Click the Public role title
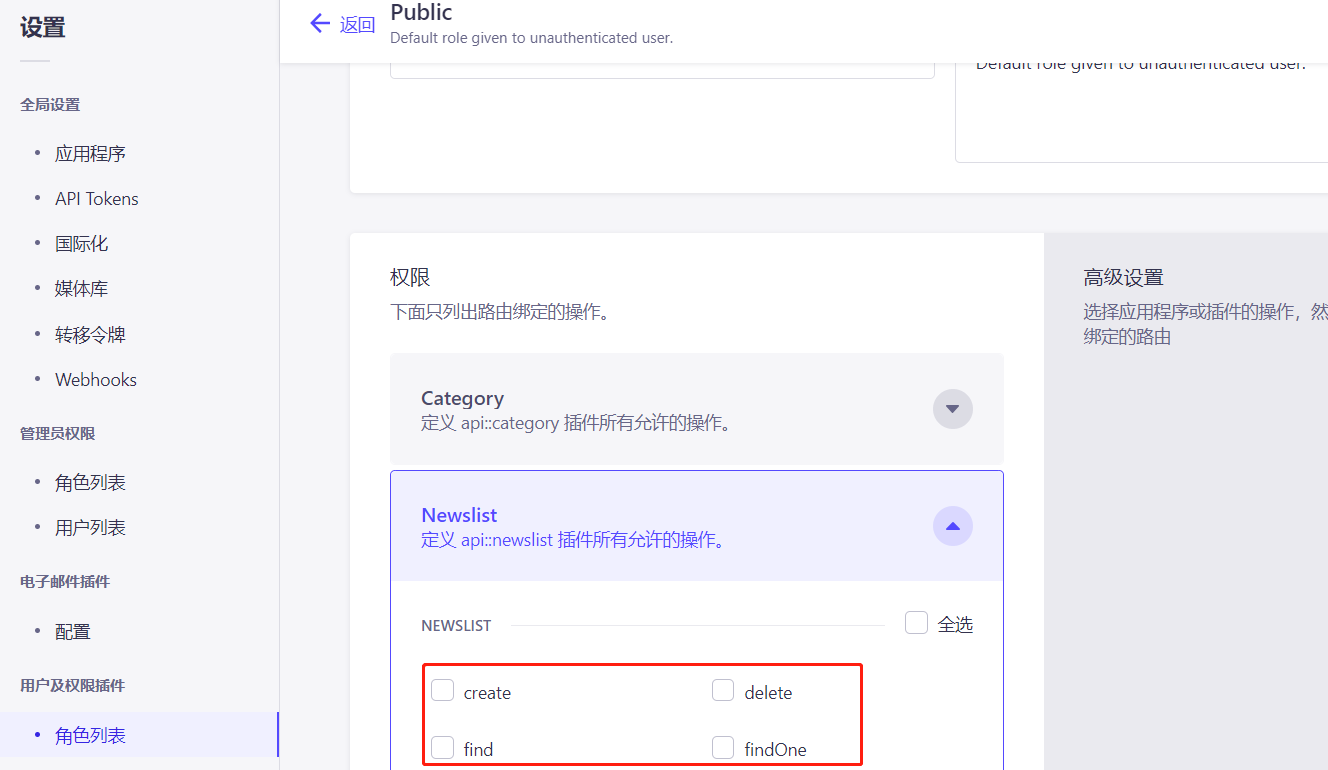This screenshot has width=1328, height=770. [x=421, y=13]
